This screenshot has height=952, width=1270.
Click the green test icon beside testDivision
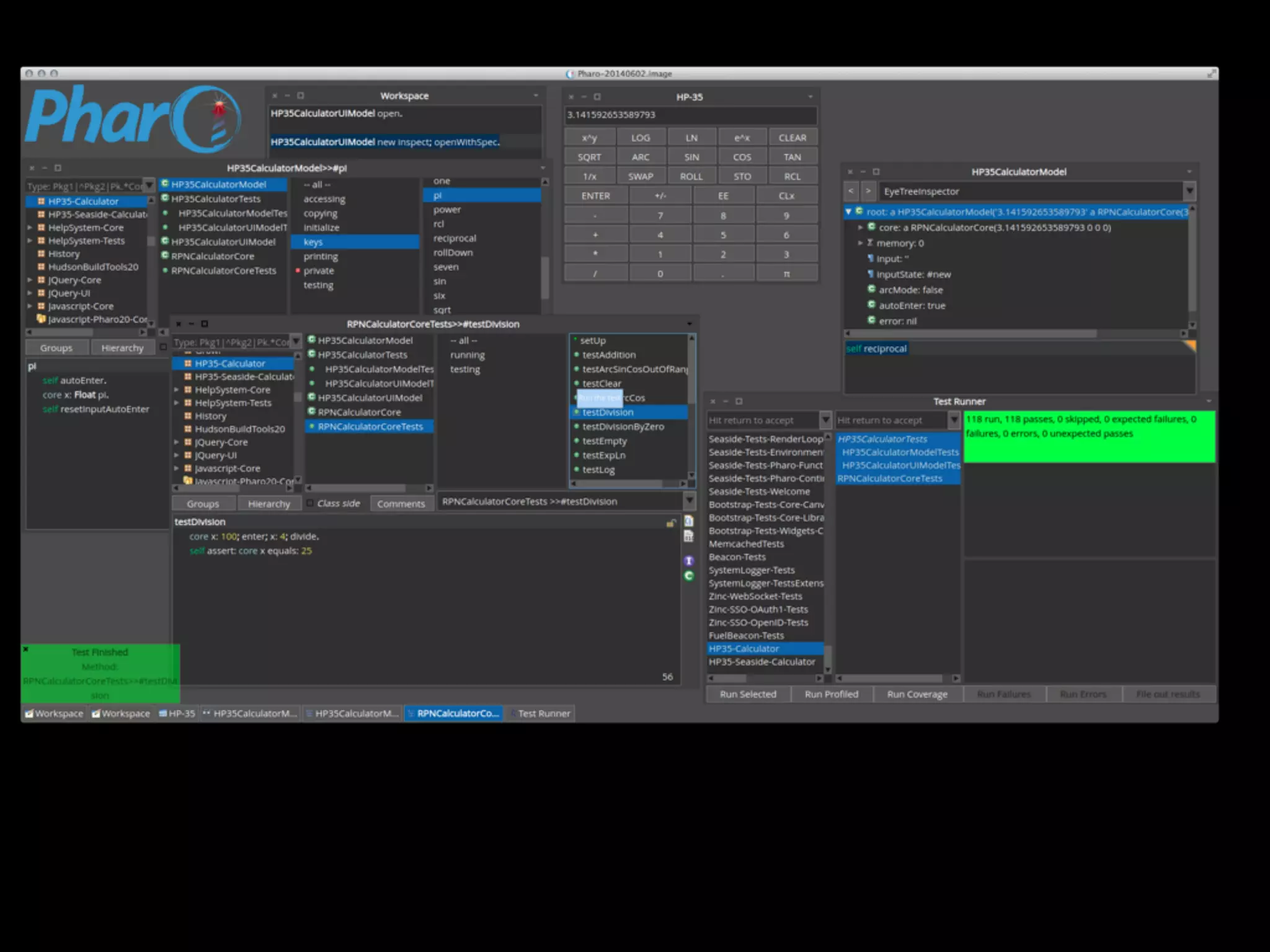point(576,412)
